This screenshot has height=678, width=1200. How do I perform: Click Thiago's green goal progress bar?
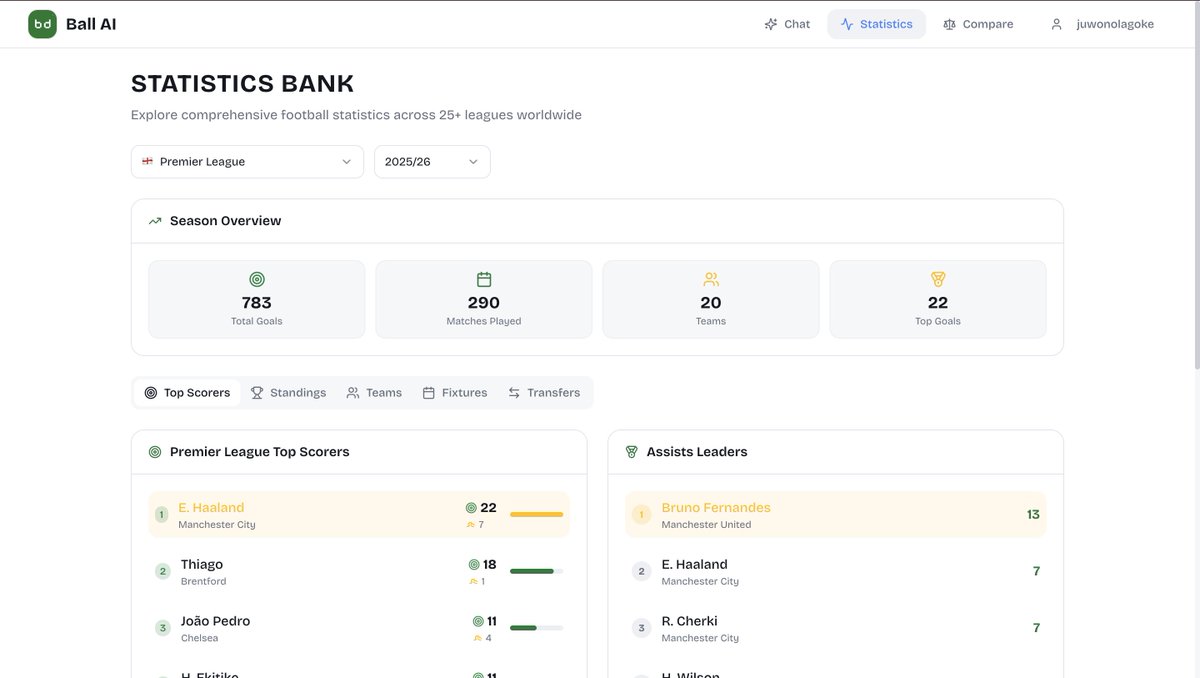[536, 571]
